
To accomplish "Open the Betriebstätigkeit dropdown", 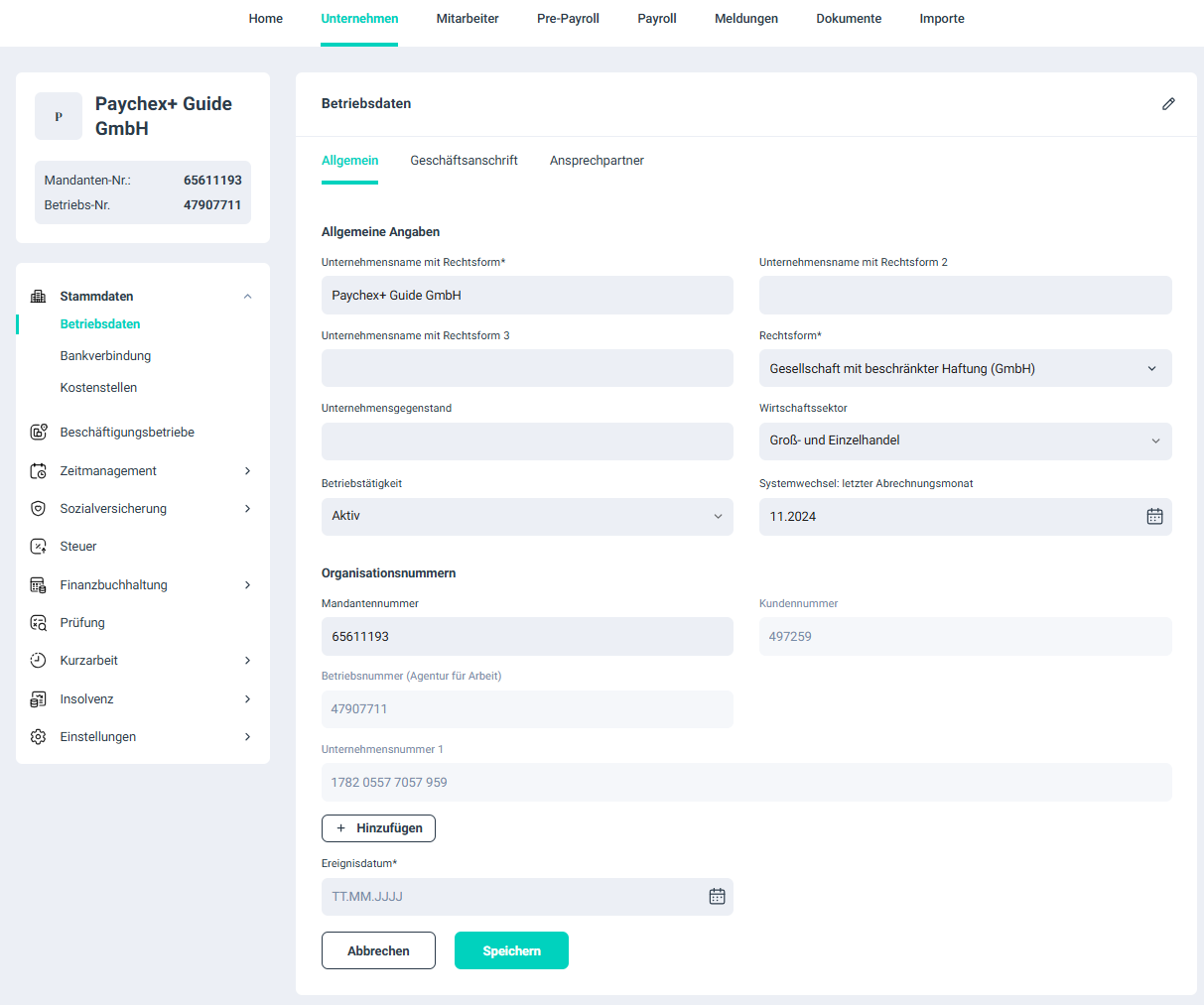I will pyautogui.click(x=527, y=517).
